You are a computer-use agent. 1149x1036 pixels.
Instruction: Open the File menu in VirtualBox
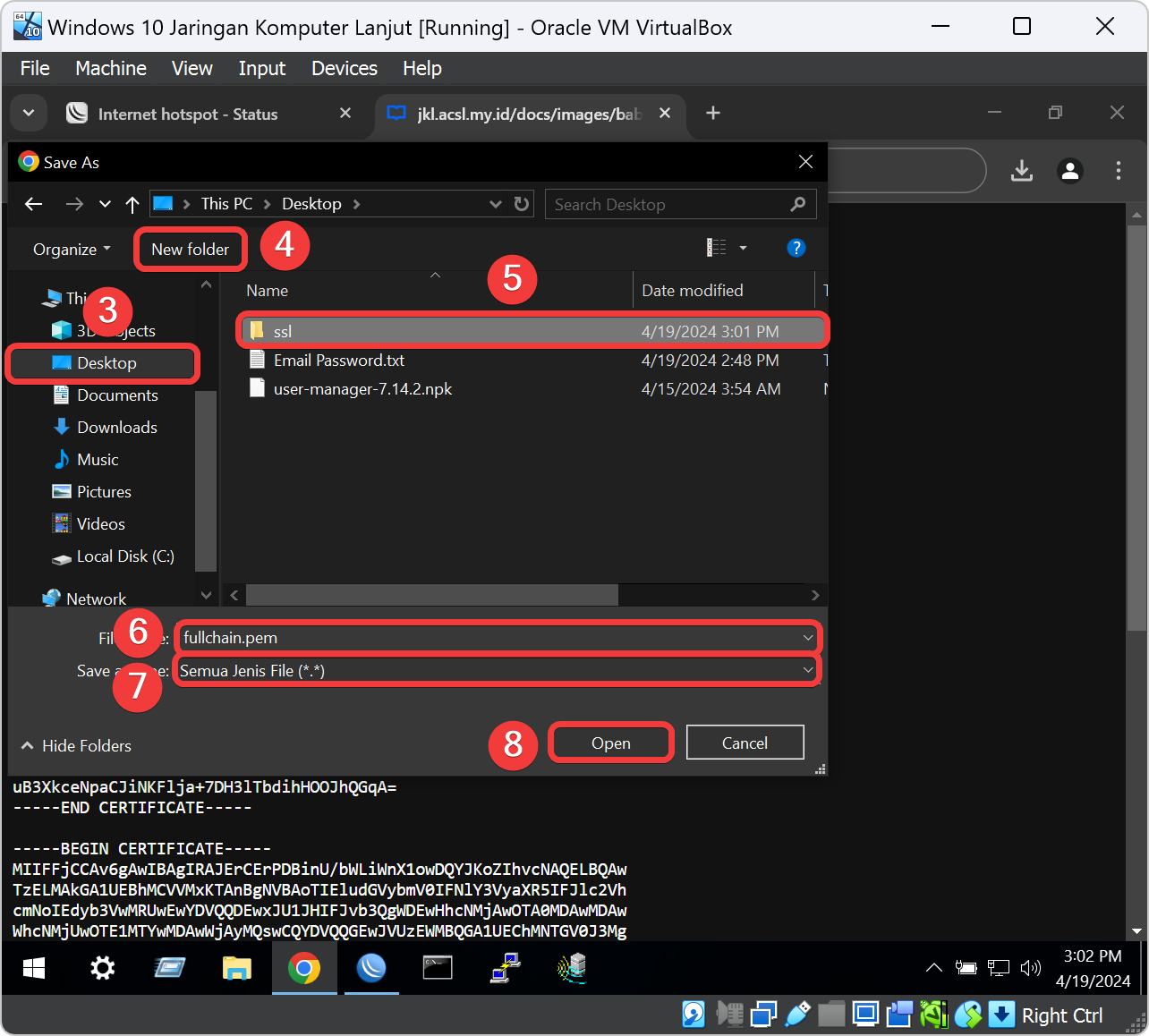[x=35, y=68]
